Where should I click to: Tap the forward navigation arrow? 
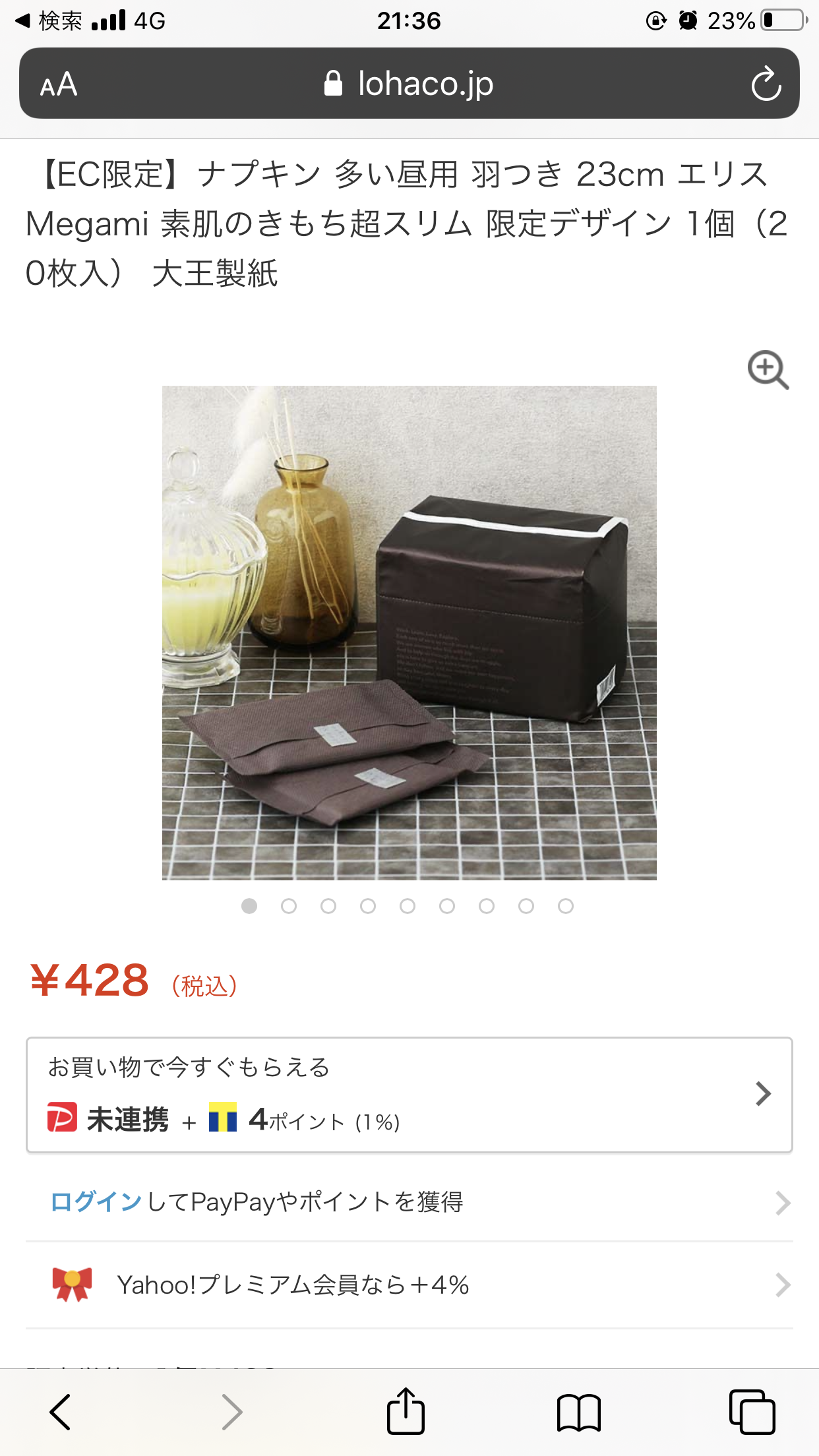(x=231, y=1412)
